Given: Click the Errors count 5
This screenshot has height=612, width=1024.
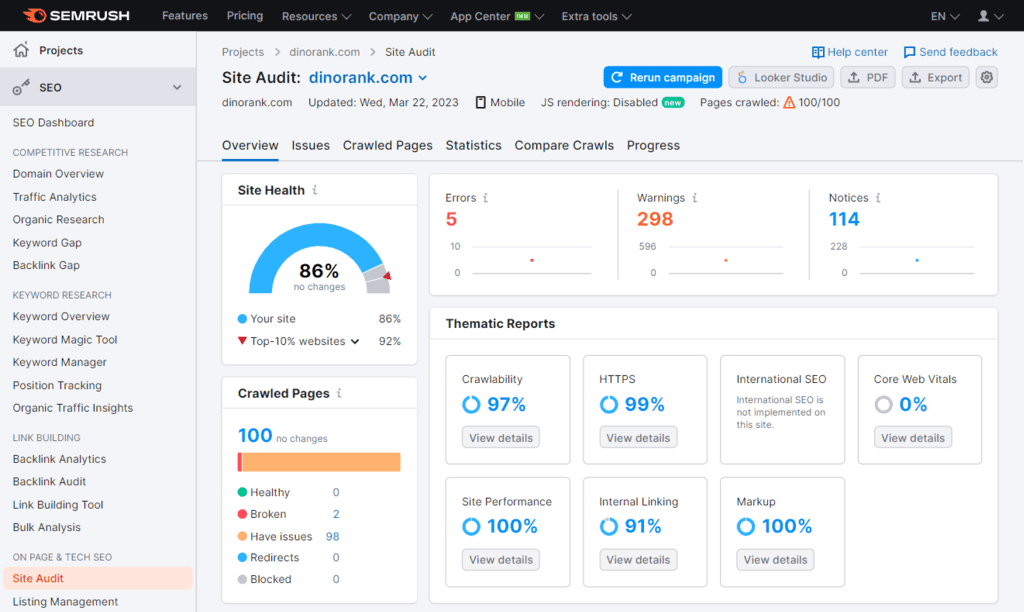Looking at the screenshot, I should tap(451, 219).
